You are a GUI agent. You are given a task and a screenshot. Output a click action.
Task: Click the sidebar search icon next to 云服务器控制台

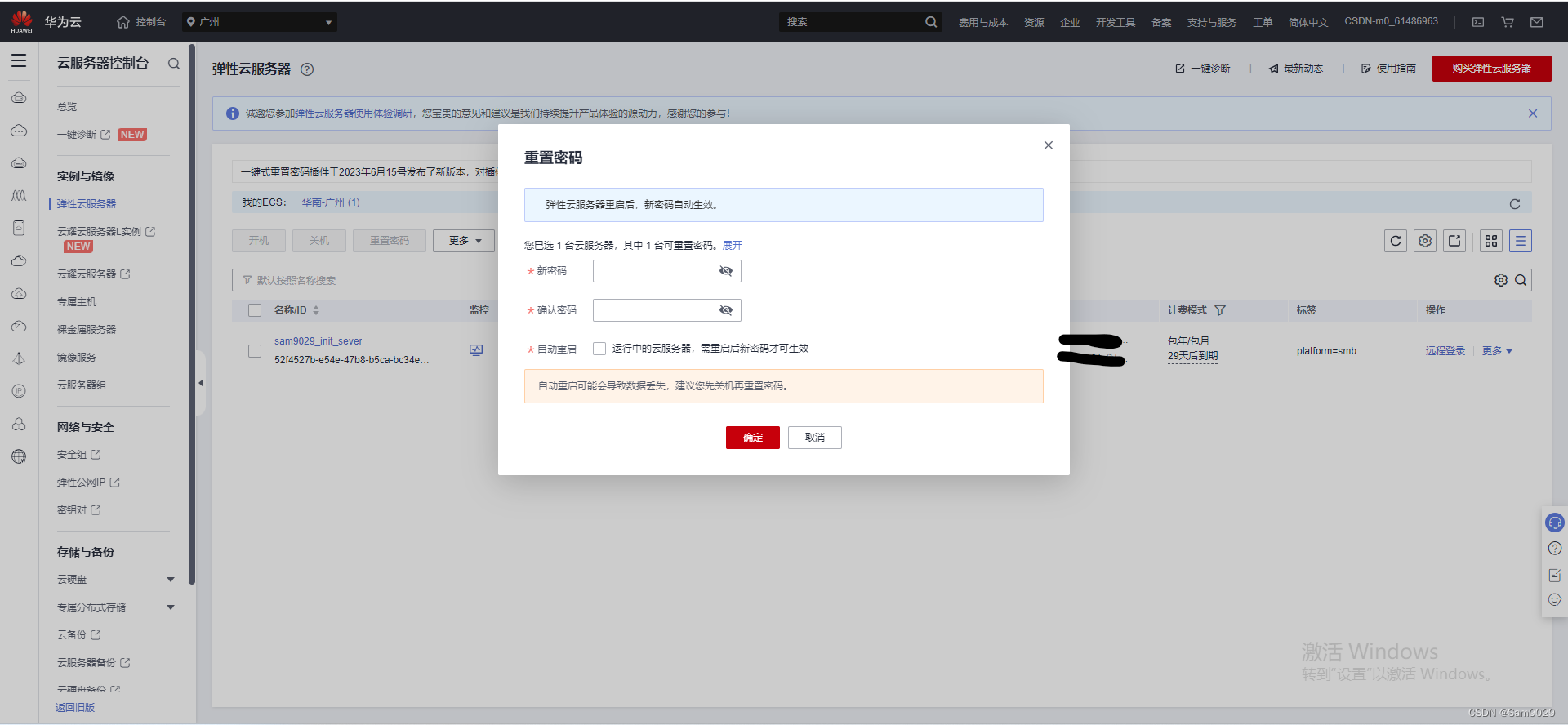(x=174, y=64)
